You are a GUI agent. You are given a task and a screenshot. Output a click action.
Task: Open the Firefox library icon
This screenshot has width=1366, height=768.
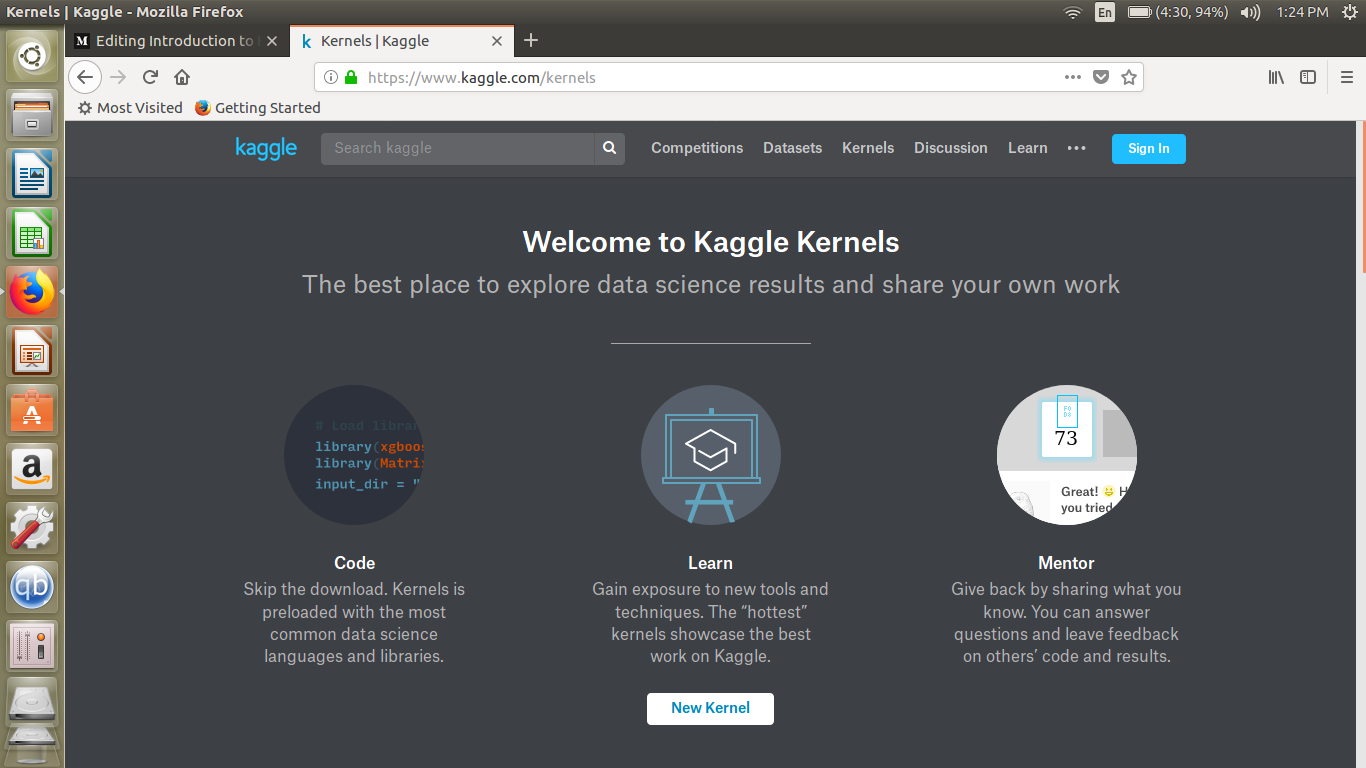(x=1276, y=77)
